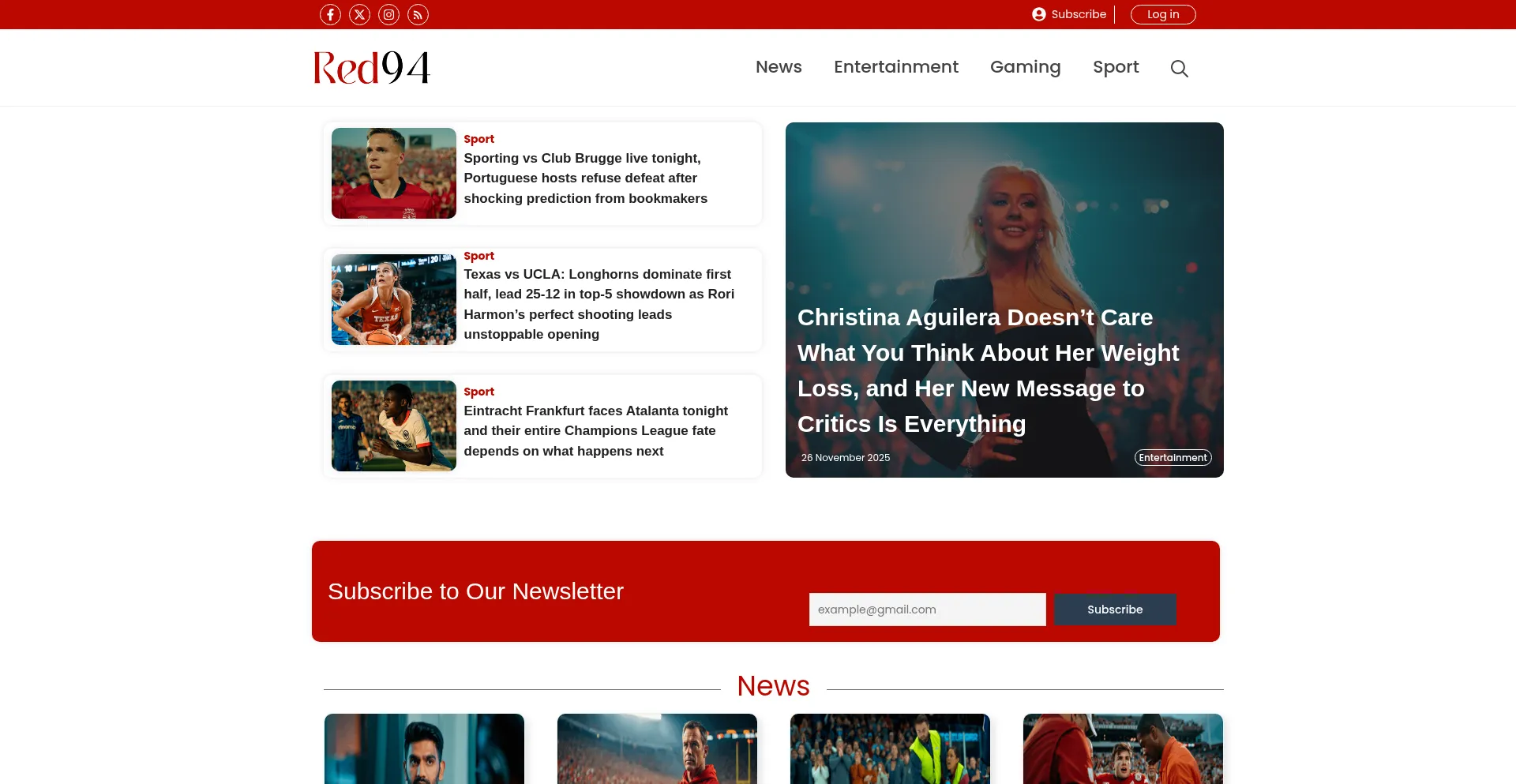Open the Eintracht Frankfurt faces Atalanta headline
1516x784 pixels.
click(x=596, y=431)
